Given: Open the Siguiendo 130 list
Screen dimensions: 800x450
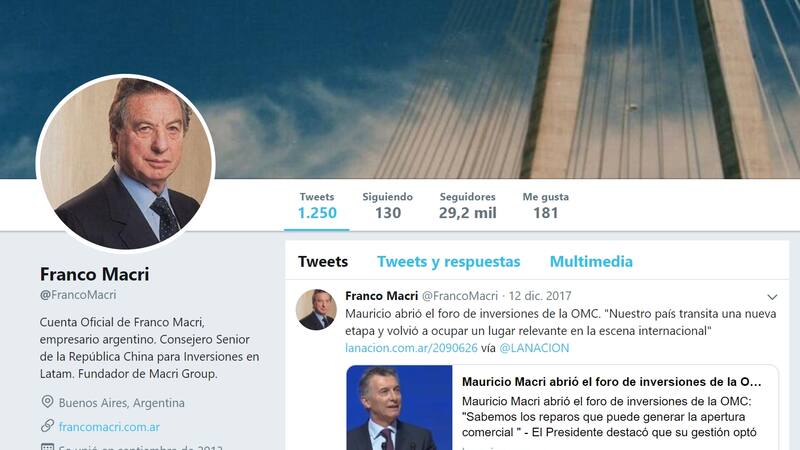Looking at the screenshot, I should tap(388, 206).
